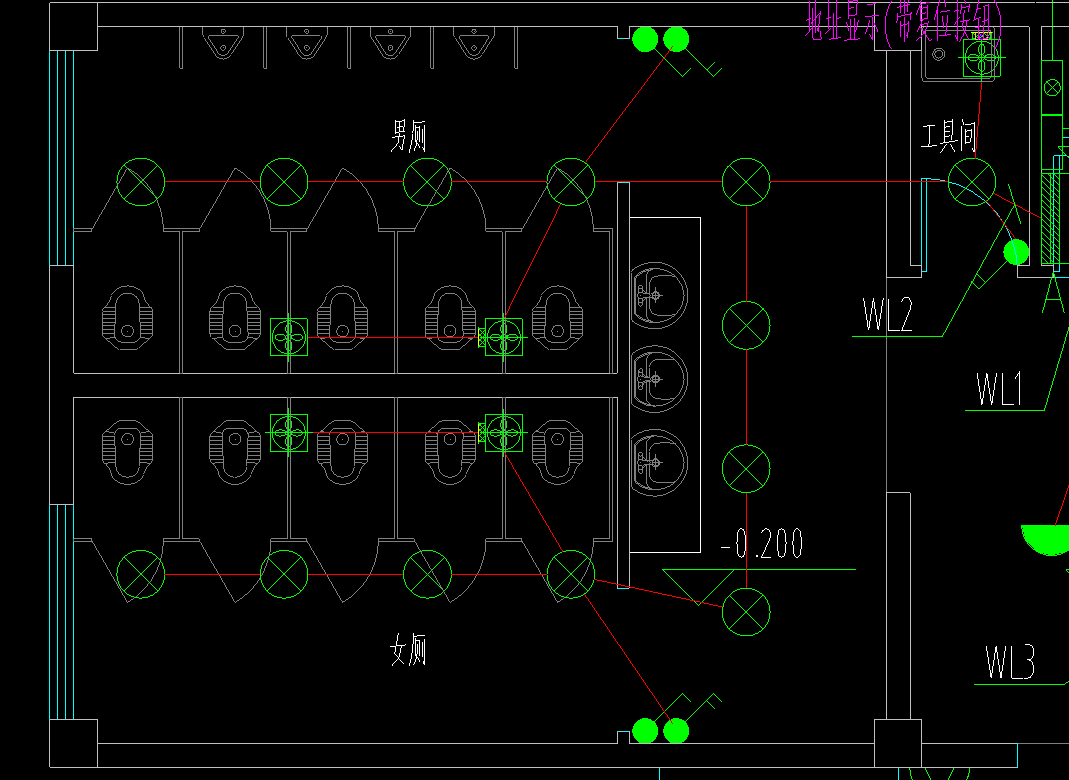Select corridor lamp beside the bottom washbasin
Image resolution: width=1069 pixels, height=780 pixels.
click(x=746, y=468)
